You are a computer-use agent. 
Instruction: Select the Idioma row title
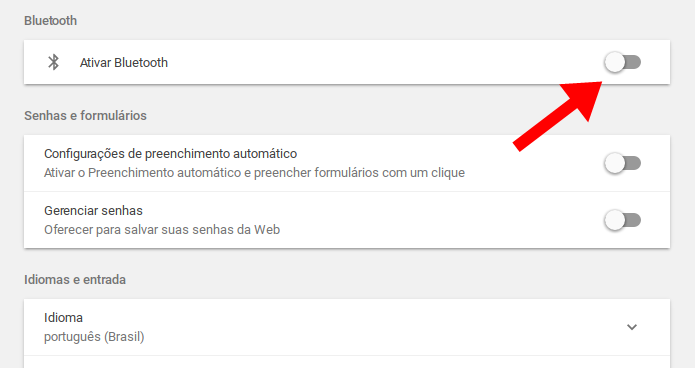[x=63, y=318]
